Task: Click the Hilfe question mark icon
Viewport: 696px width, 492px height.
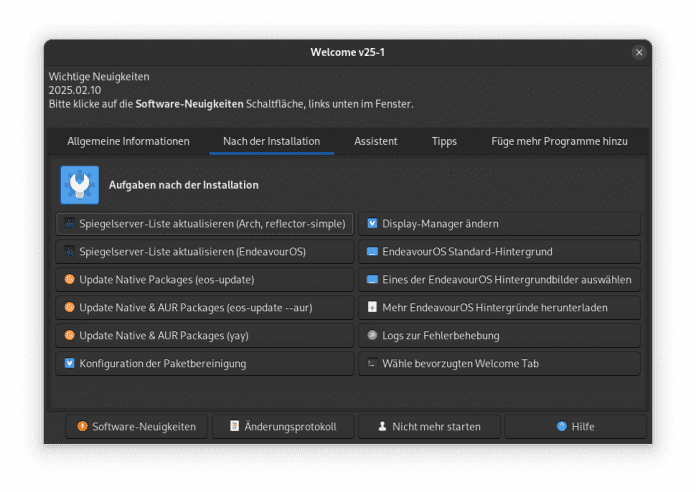Action: point(562,427)
